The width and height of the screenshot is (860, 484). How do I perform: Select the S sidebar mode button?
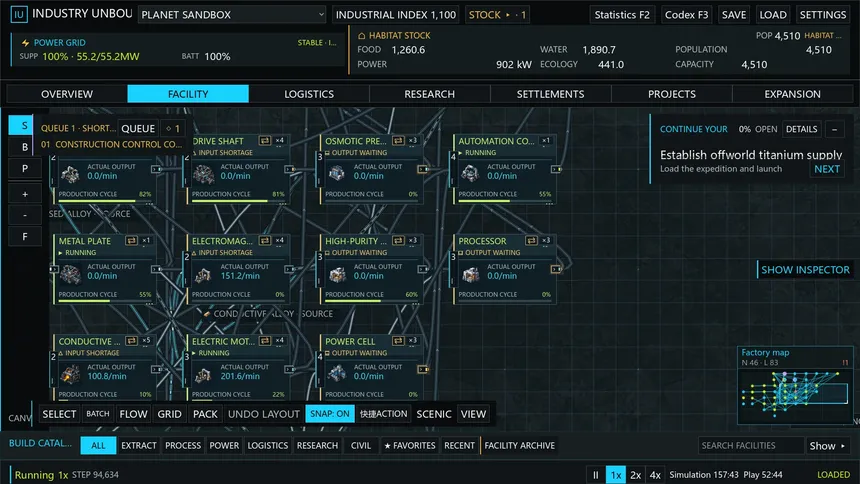click(24, 126)
